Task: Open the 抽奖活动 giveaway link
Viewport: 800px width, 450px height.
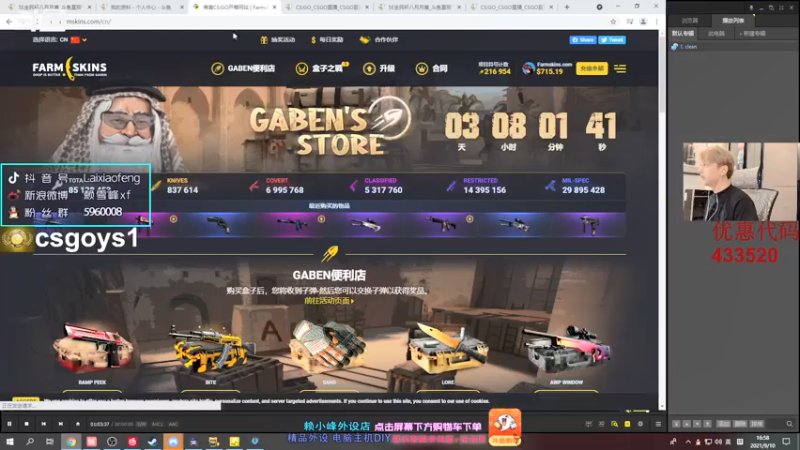Action: [x=278, y=40]
